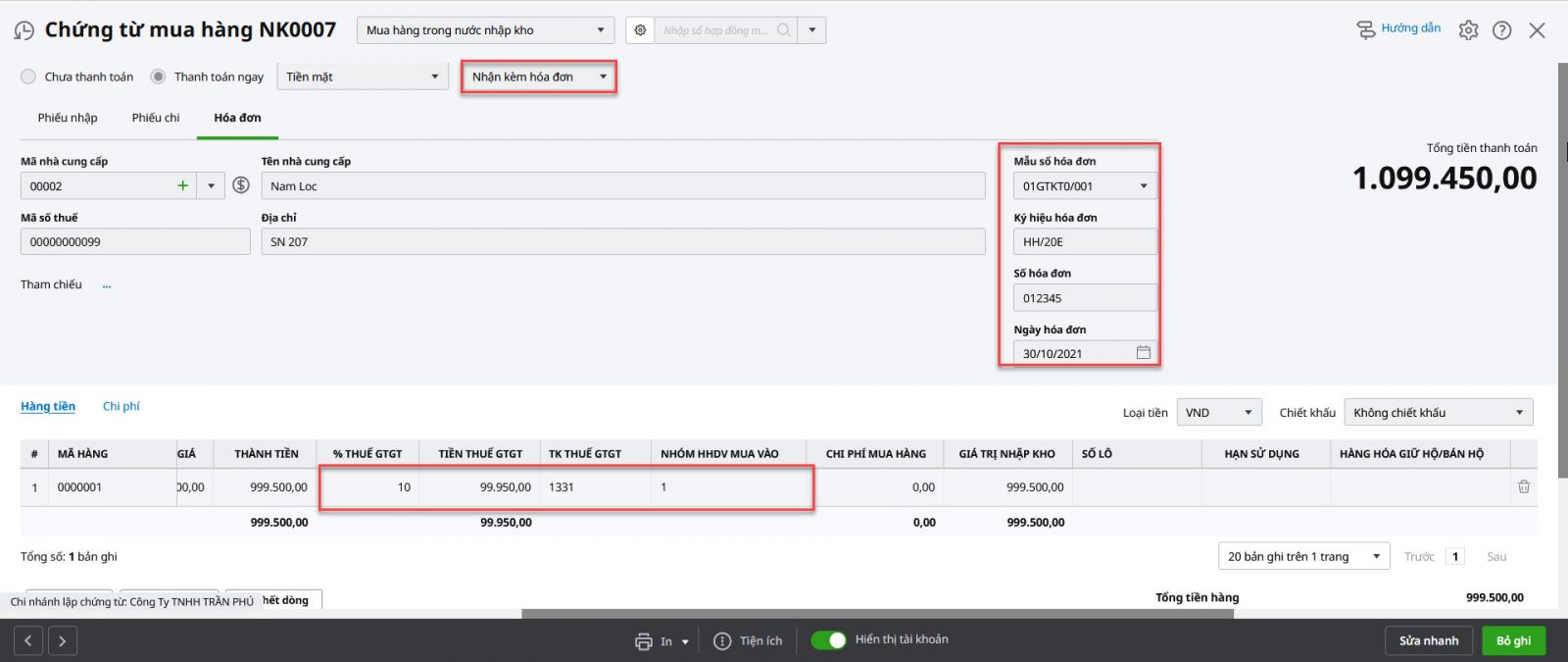Image resolution: width=1568 pixels, height=662 pixels.
Task: Click the Số hóa đơn input field
Action: pos(1083,298)
